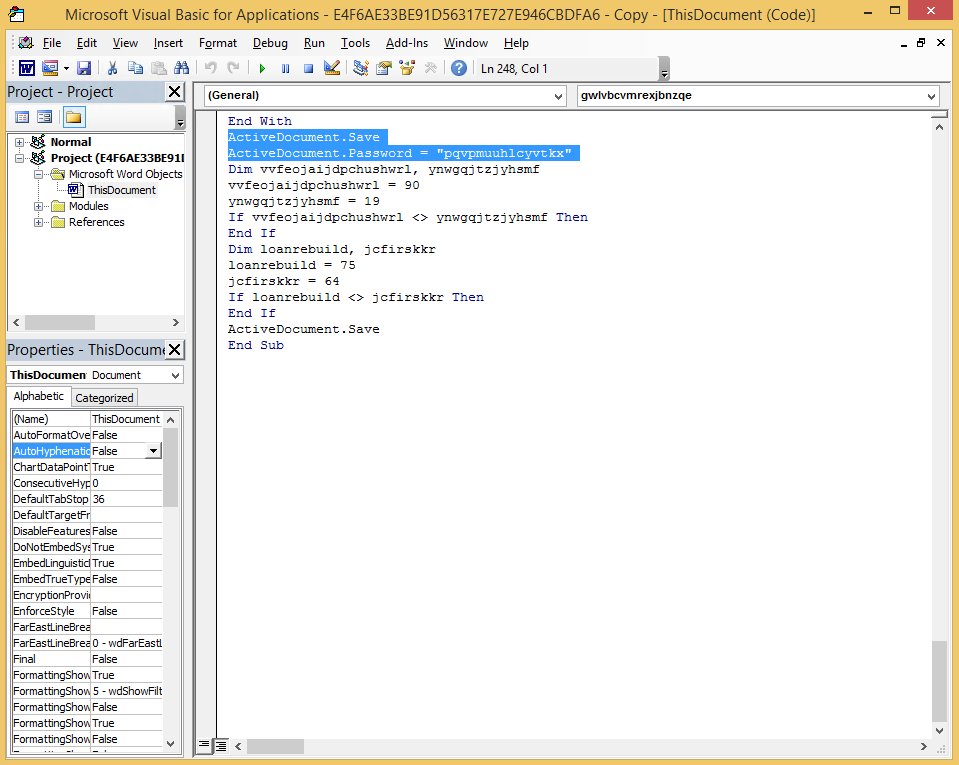
Task: Open the Help menu
Action: point(516,43)
